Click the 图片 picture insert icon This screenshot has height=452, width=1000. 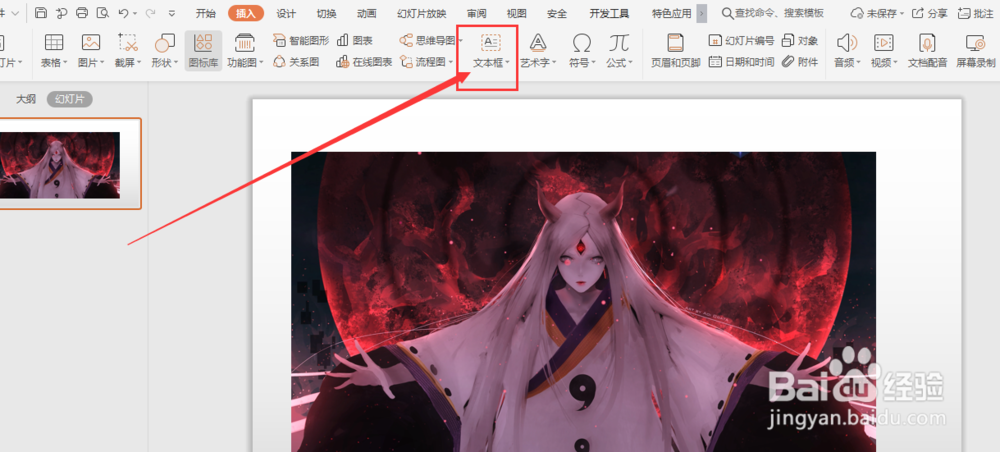pyautogui.click(x=91, y=43)
